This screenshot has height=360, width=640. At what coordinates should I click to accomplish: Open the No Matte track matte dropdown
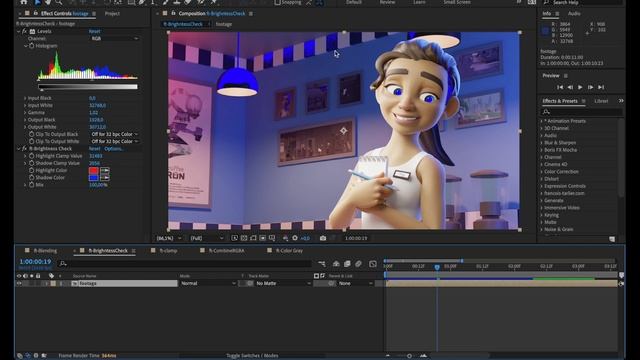[283, 283]
